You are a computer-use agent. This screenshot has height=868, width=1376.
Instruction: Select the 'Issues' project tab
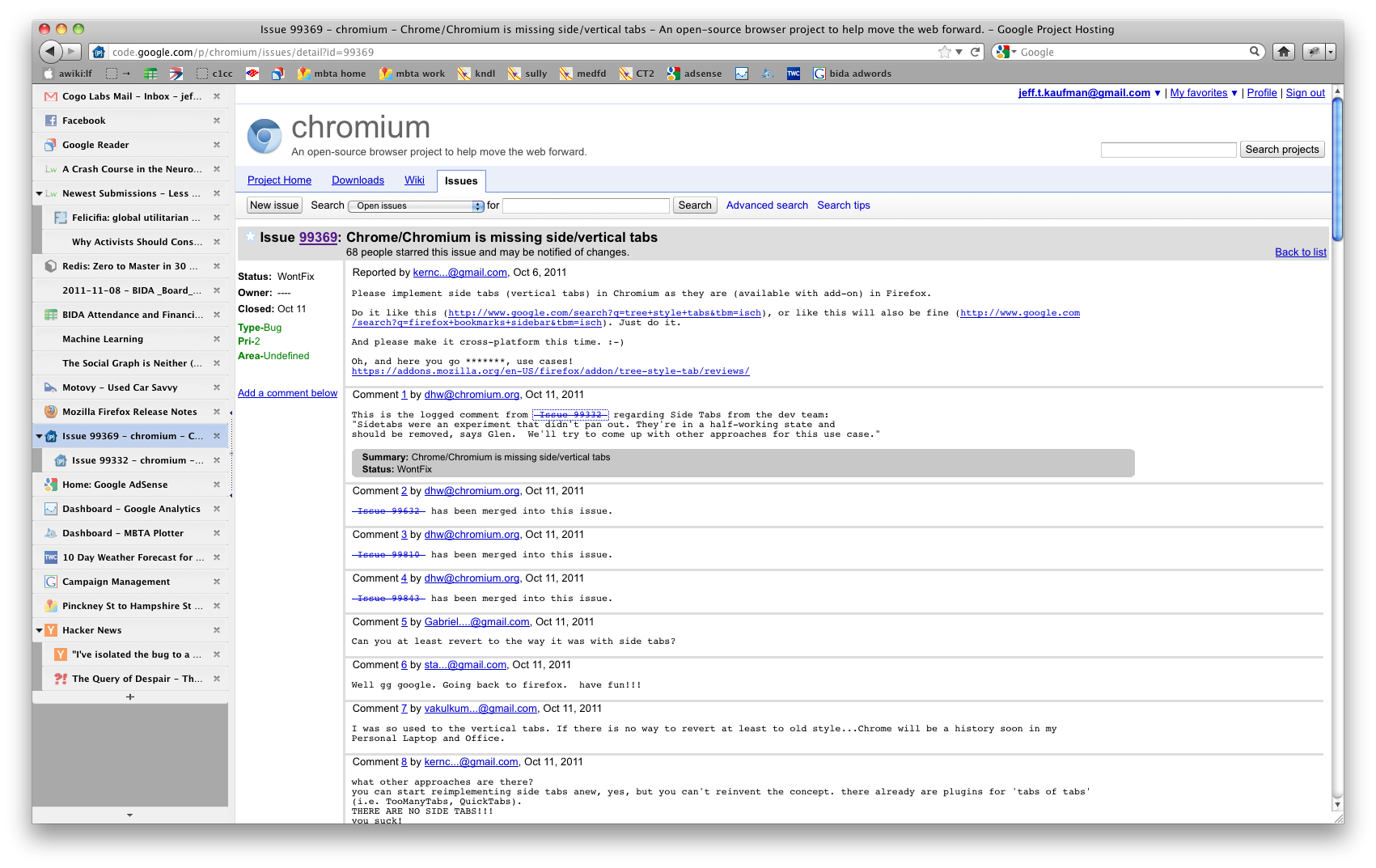pyautogui.click(x=461, y=181)
